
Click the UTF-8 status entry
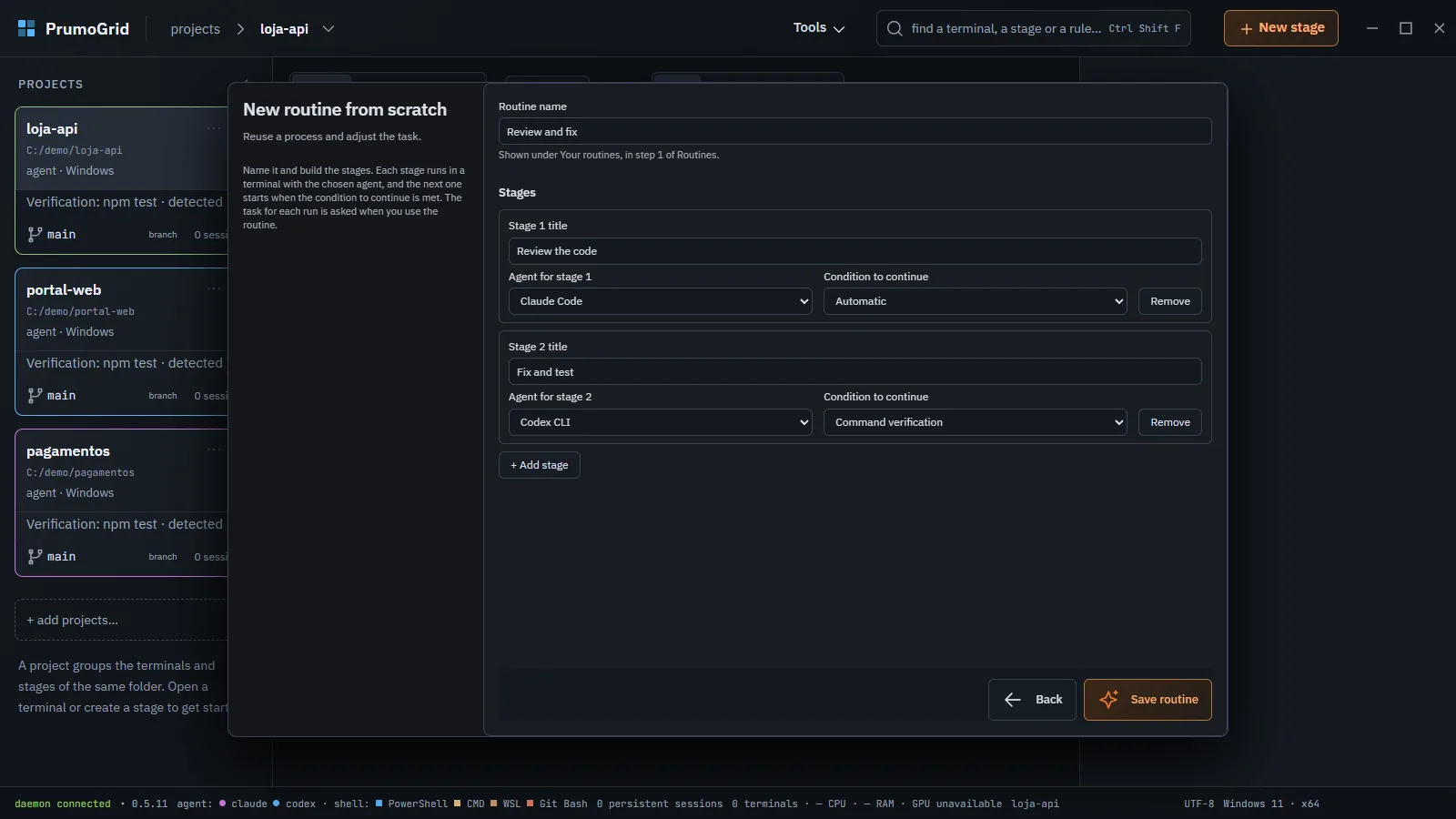1198,804
